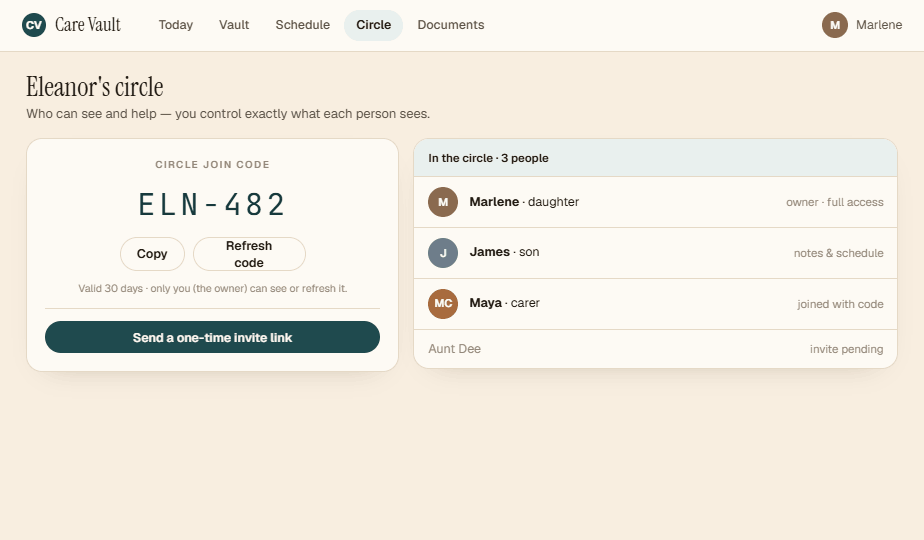Click the Care Vault CV logo icon
The height and width of the screenshot is (540, 924).
(x=34, y=25)
